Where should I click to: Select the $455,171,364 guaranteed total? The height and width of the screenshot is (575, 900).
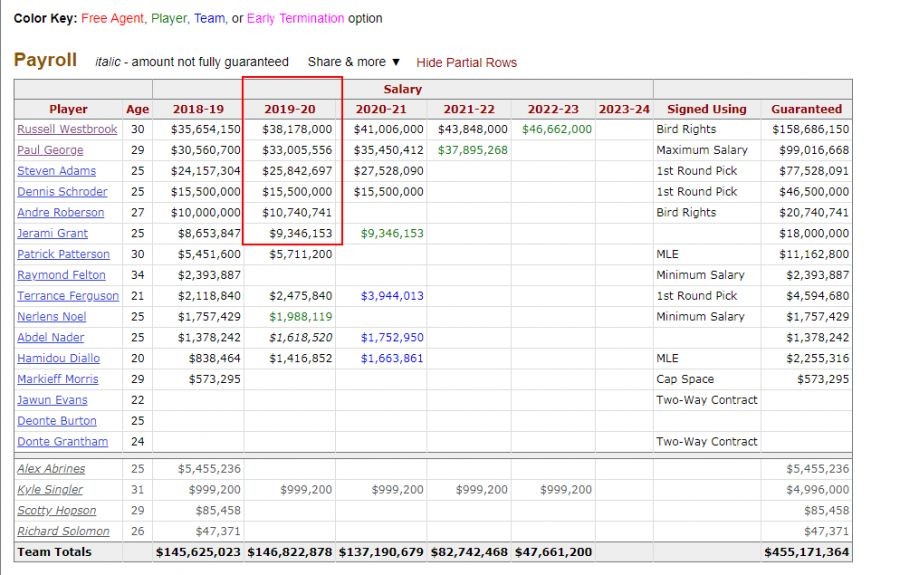click(x=806, y=552)
